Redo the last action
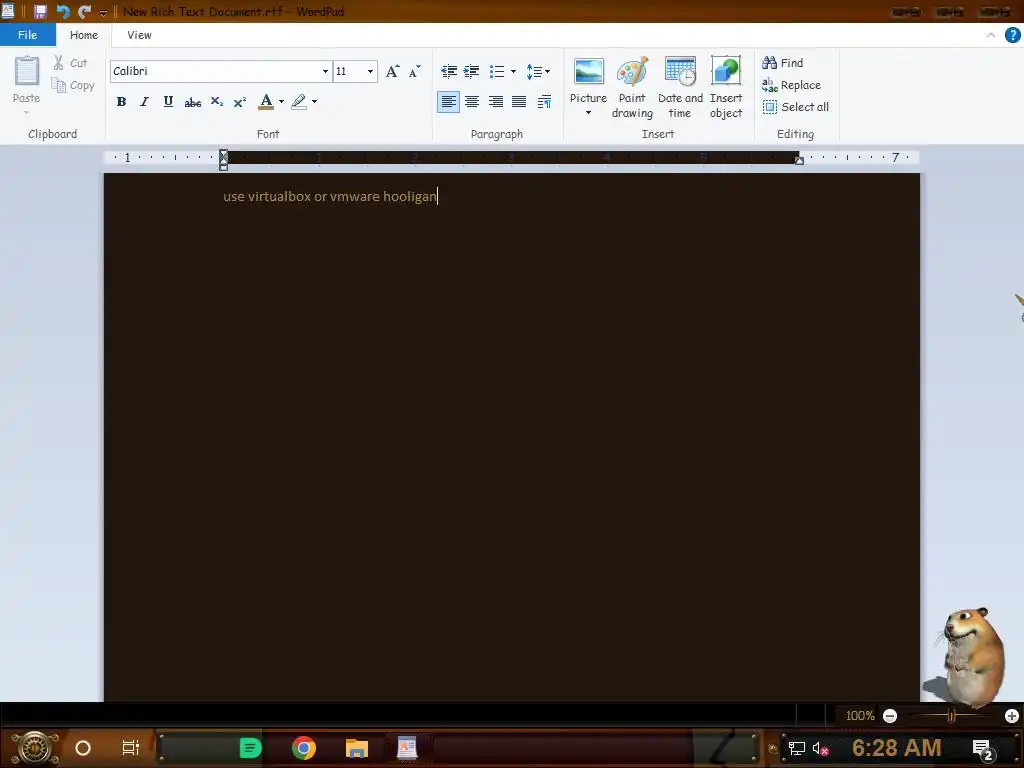1024x768 pixels. pyautogui.click(x=84, y=11)
